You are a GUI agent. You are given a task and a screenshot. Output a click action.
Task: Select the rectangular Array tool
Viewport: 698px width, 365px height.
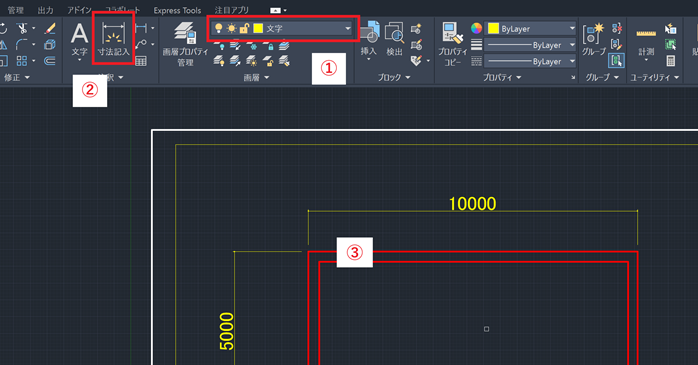click(21, 61)
